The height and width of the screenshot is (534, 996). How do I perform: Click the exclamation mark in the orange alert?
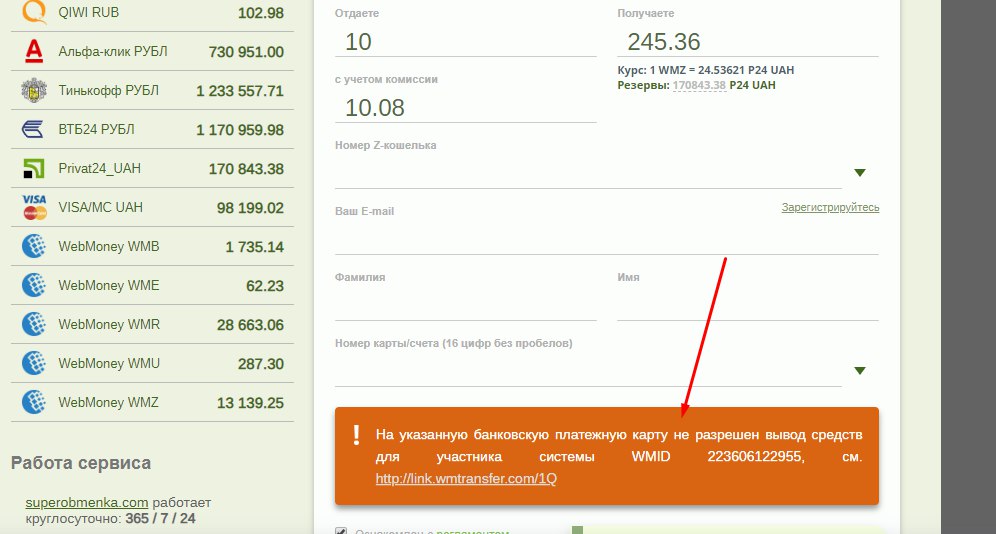point(356,435)
